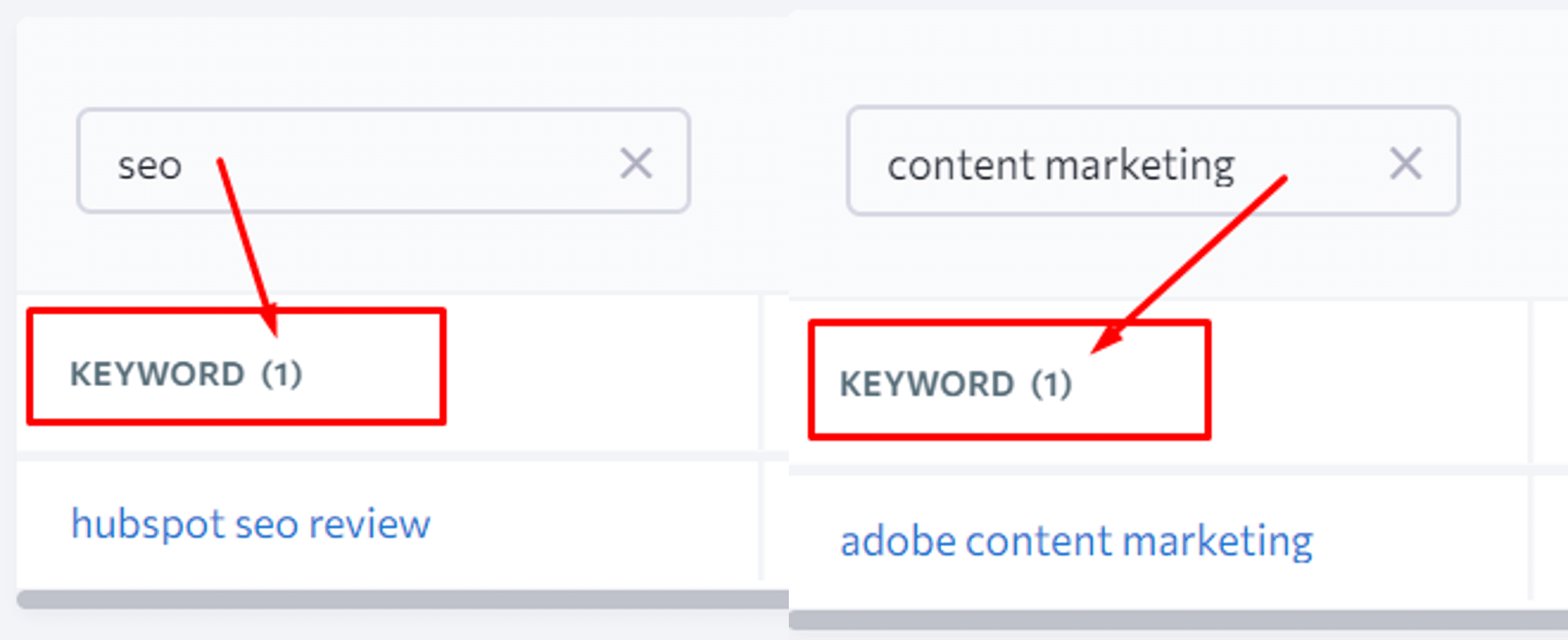This screenshot has height=640, width=1568.
Task: Place cursor after the word 'marketing' in filter
Action: click(x=1236, y=166)
